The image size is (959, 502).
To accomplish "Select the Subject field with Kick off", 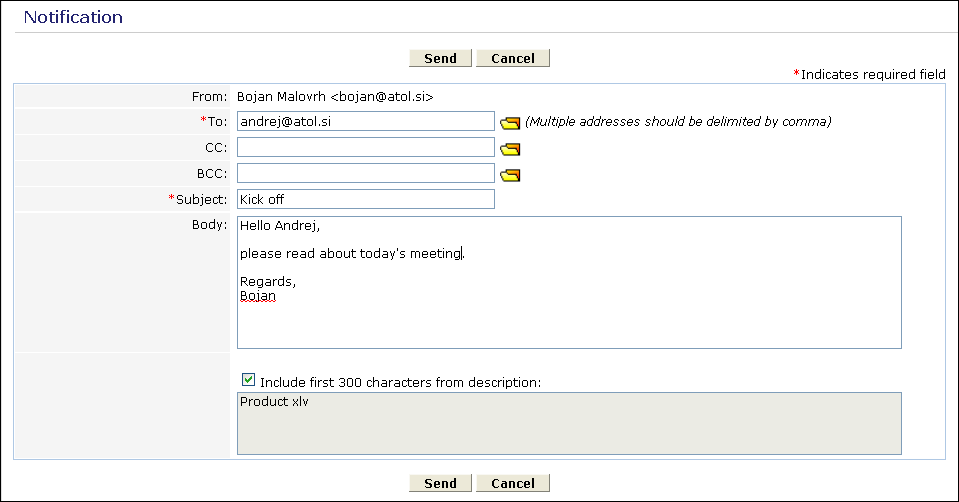I will [x=365, y=199].
